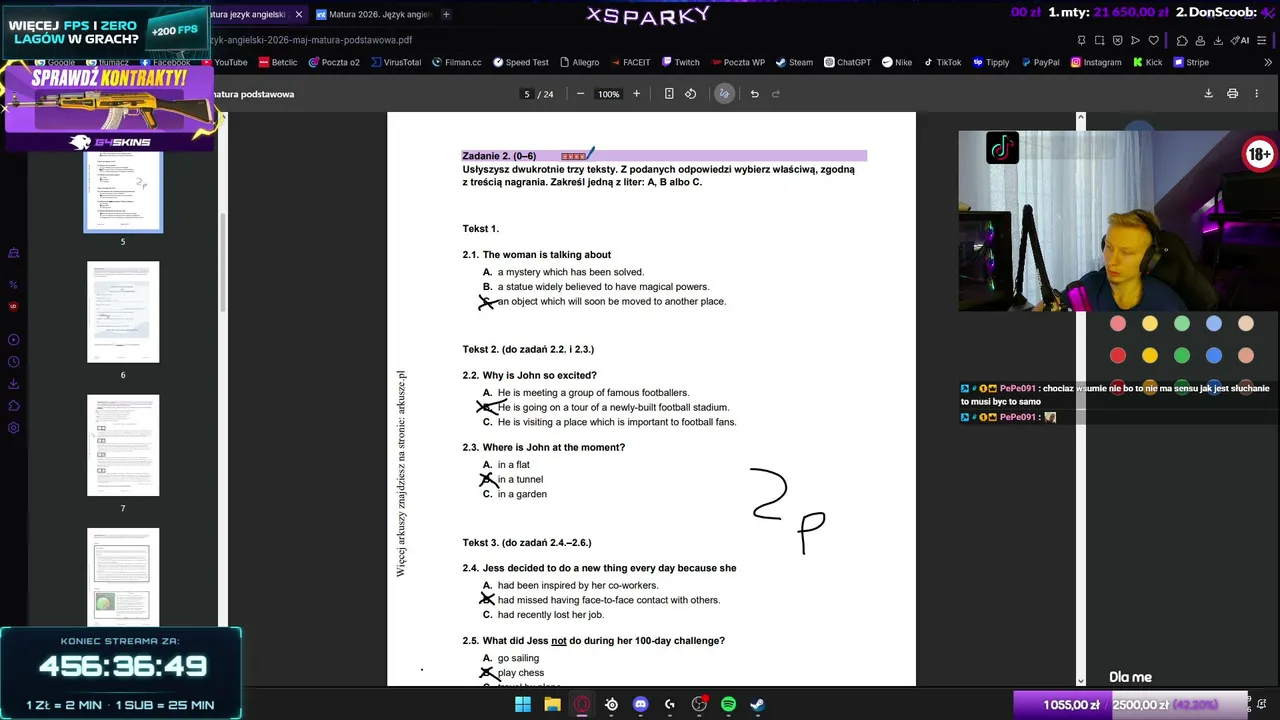The width and height of the screenshot is (1280, 720).
Task: Click the PDF scrollbar up arrow
Action: pyautogui.click(x=1080, y=117)
